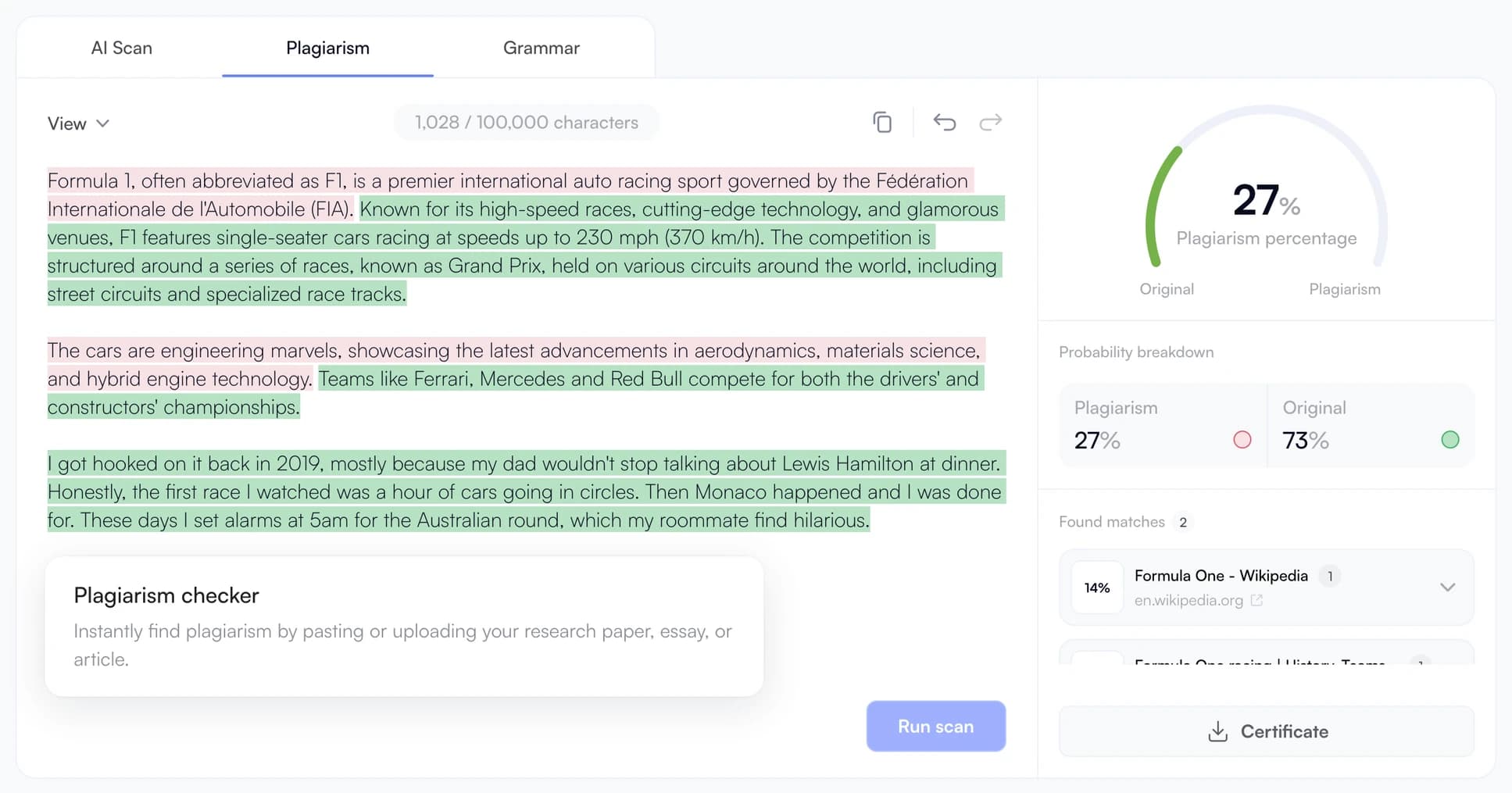This screenshot has width=1512, height=793.
Task: Click the red sentence 'The cars are engineering marvels'
Action: point(516,364)
